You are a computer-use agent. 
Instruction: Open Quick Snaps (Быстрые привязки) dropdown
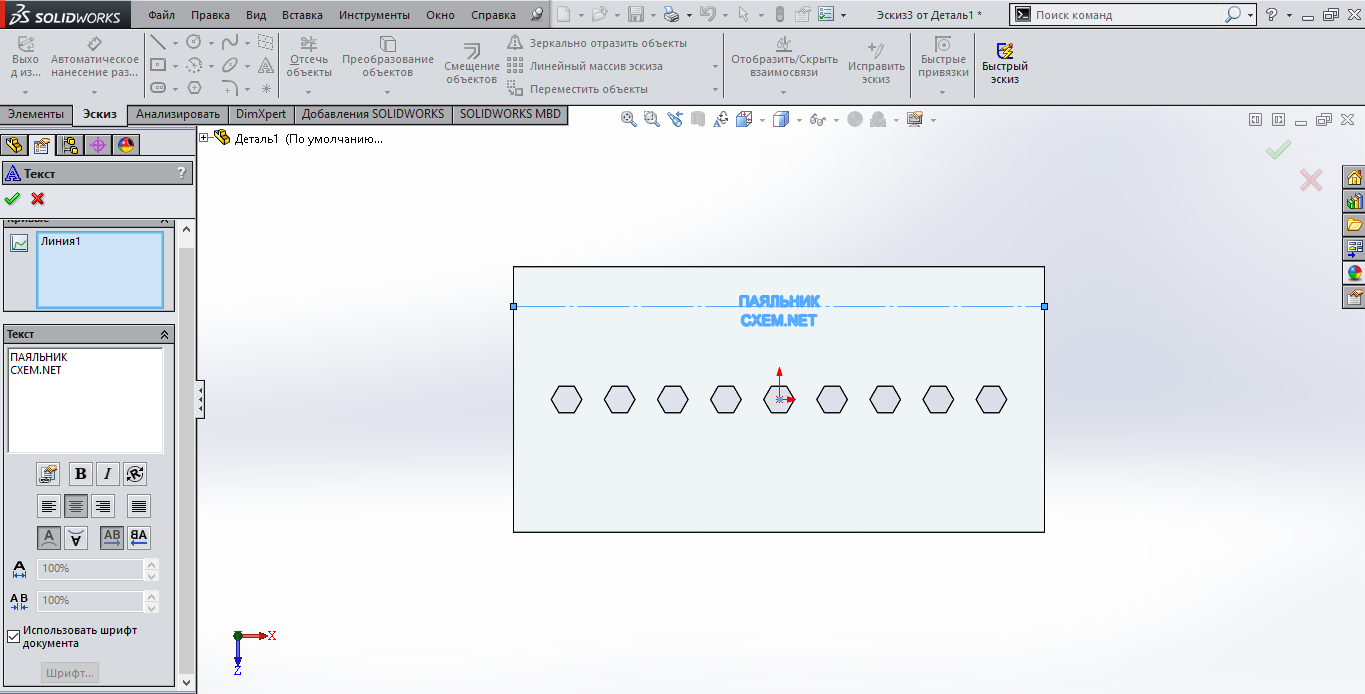pyautogui.click(x=943, y=92)
